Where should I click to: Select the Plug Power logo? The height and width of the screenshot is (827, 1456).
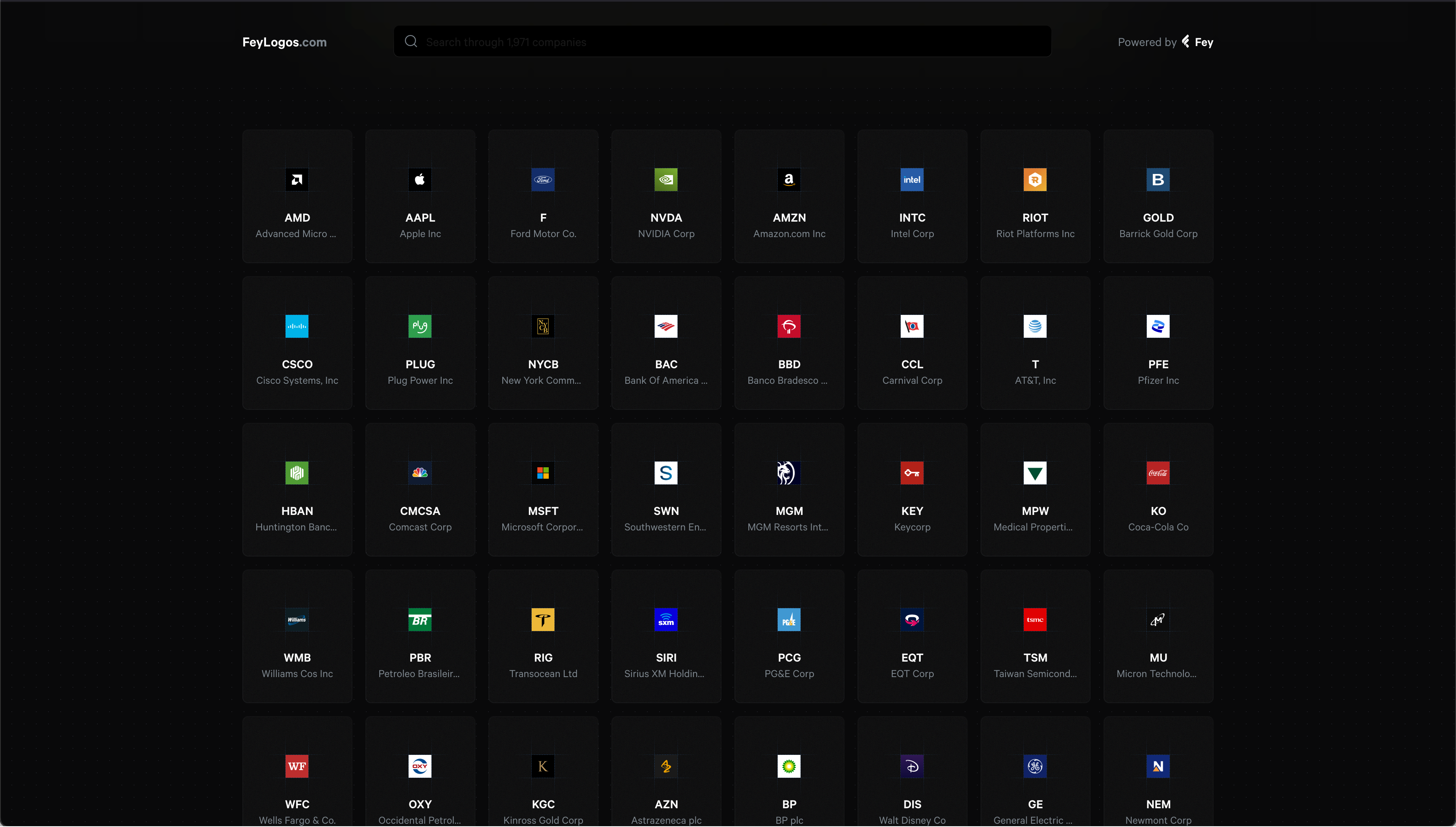(x=420, y=326)
